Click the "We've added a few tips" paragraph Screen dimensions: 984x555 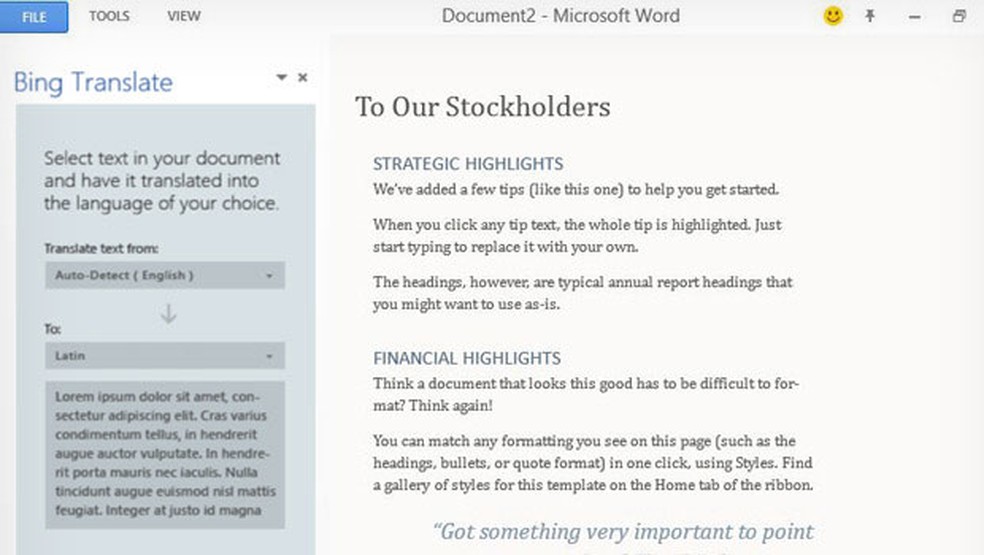(575, 189)
